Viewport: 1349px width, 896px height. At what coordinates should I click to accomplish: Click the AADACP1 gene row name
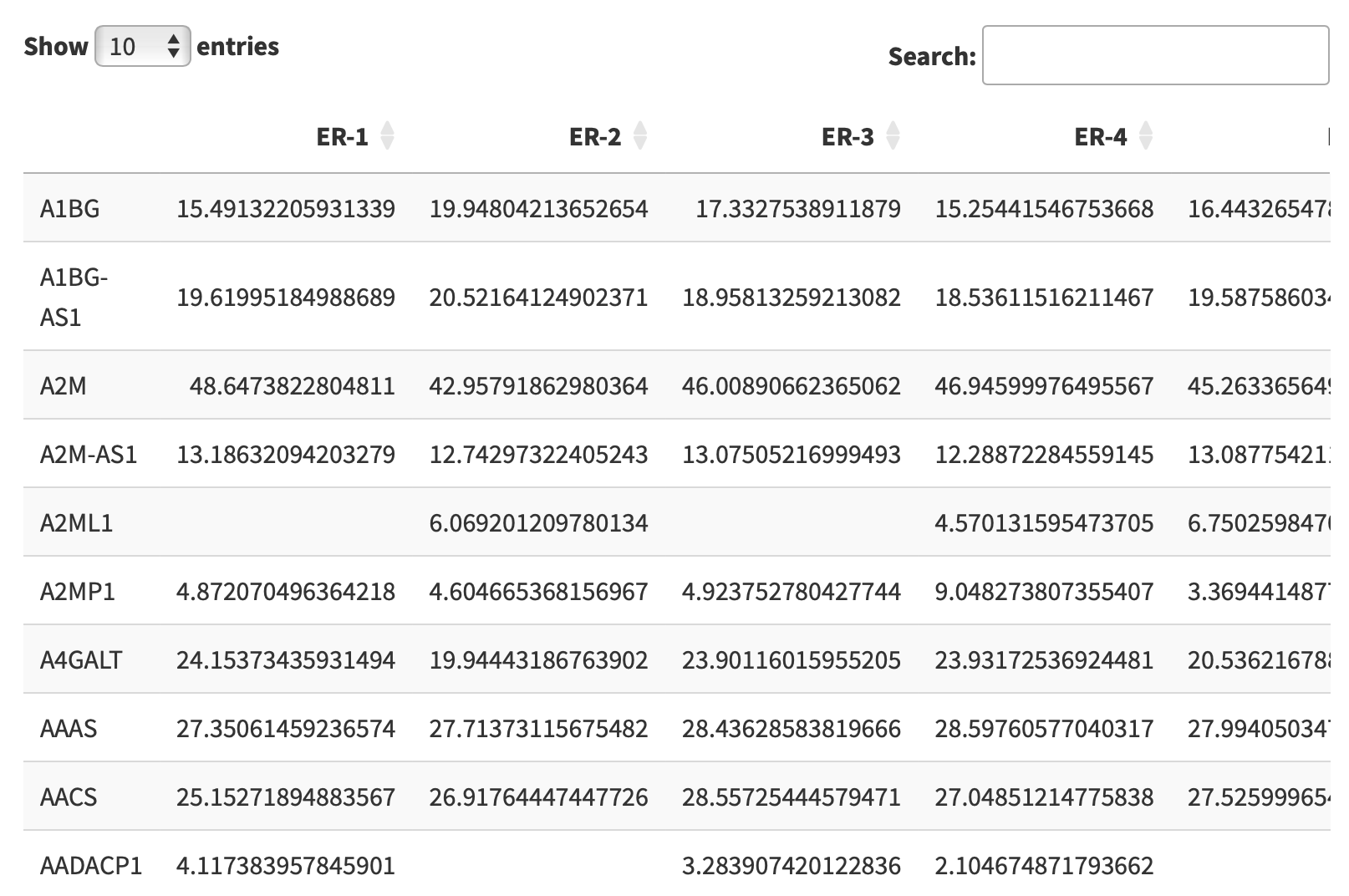(x=91, y=866)
